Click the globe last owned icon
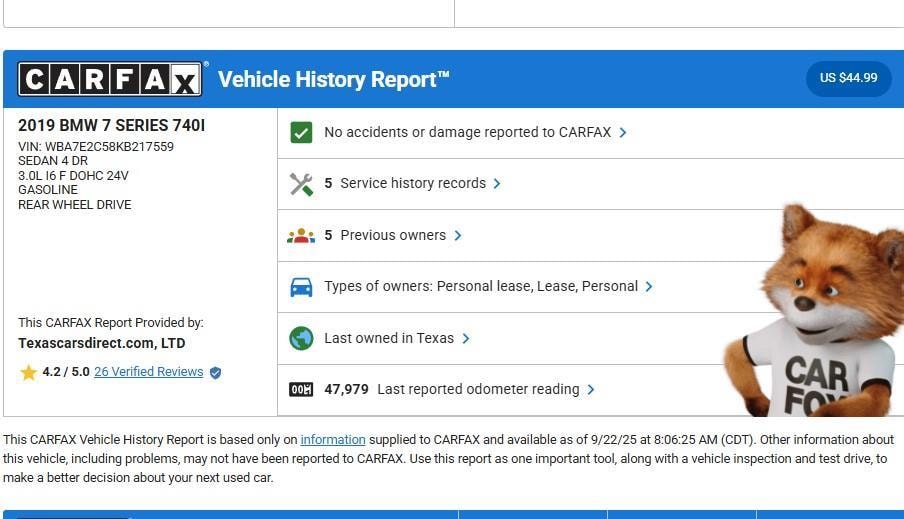The image size is (904, 519). [x=301, y=338]
